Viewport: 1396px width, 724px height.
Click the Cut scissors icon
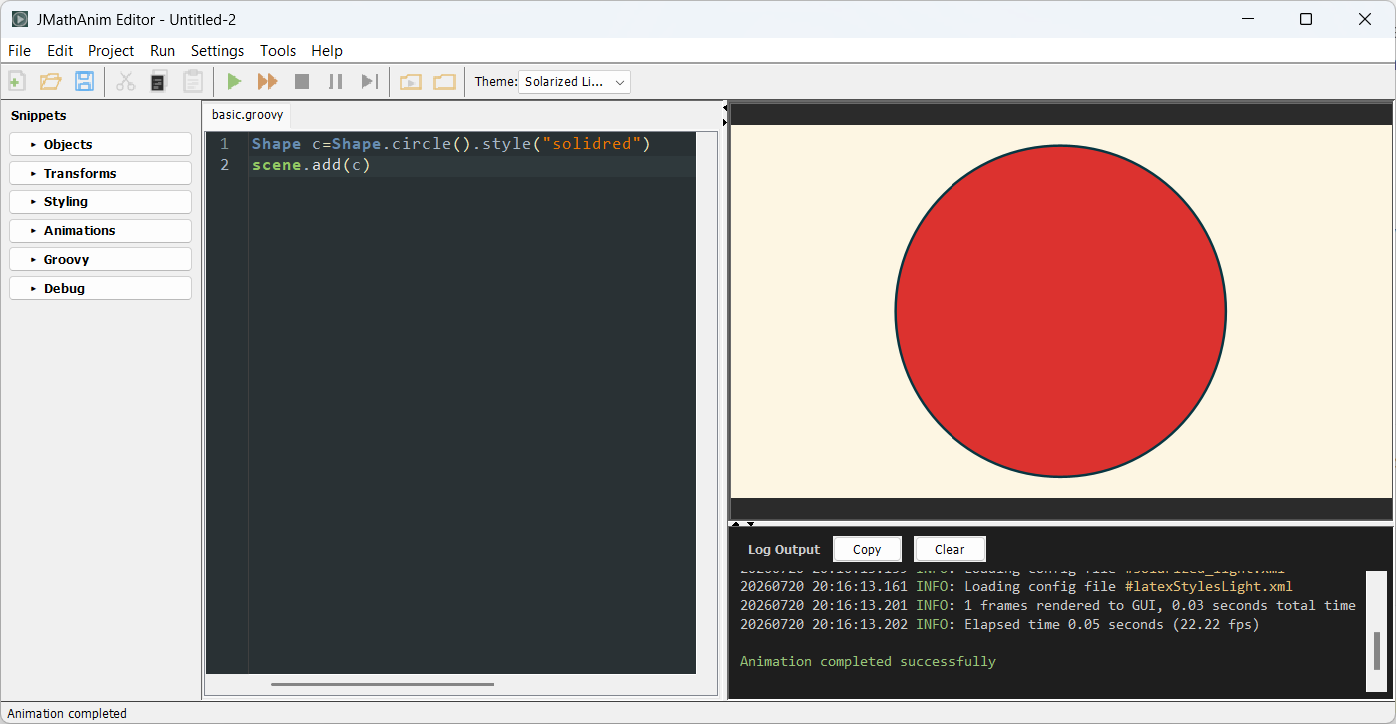pyautogui.click(x=125, y=82)
